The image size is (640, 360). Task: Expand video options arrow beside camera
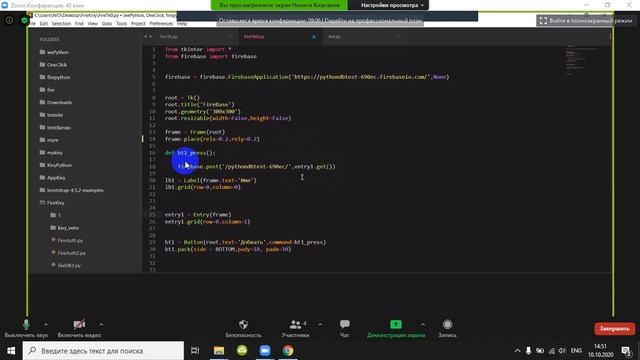[101, 324]
